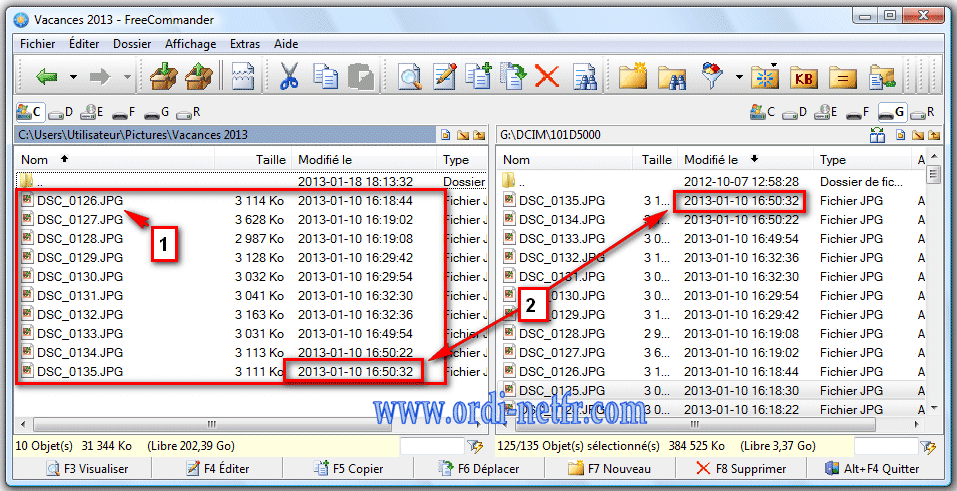Viewport: 957px width, 491px height.
Task: Open the Fichier menu
Action: tap(37, 44)
